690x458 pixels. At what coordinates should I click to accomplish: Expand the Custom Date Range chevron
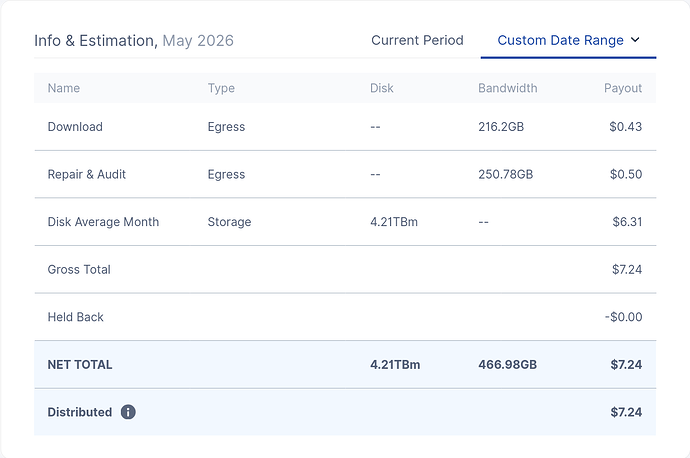(635, 40)
